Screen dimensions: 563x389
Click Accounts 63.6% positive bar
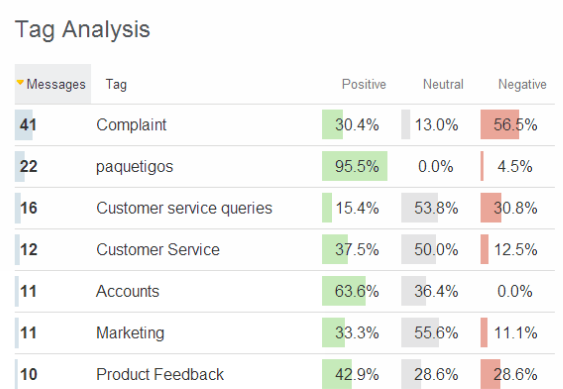tap(344, 291)
